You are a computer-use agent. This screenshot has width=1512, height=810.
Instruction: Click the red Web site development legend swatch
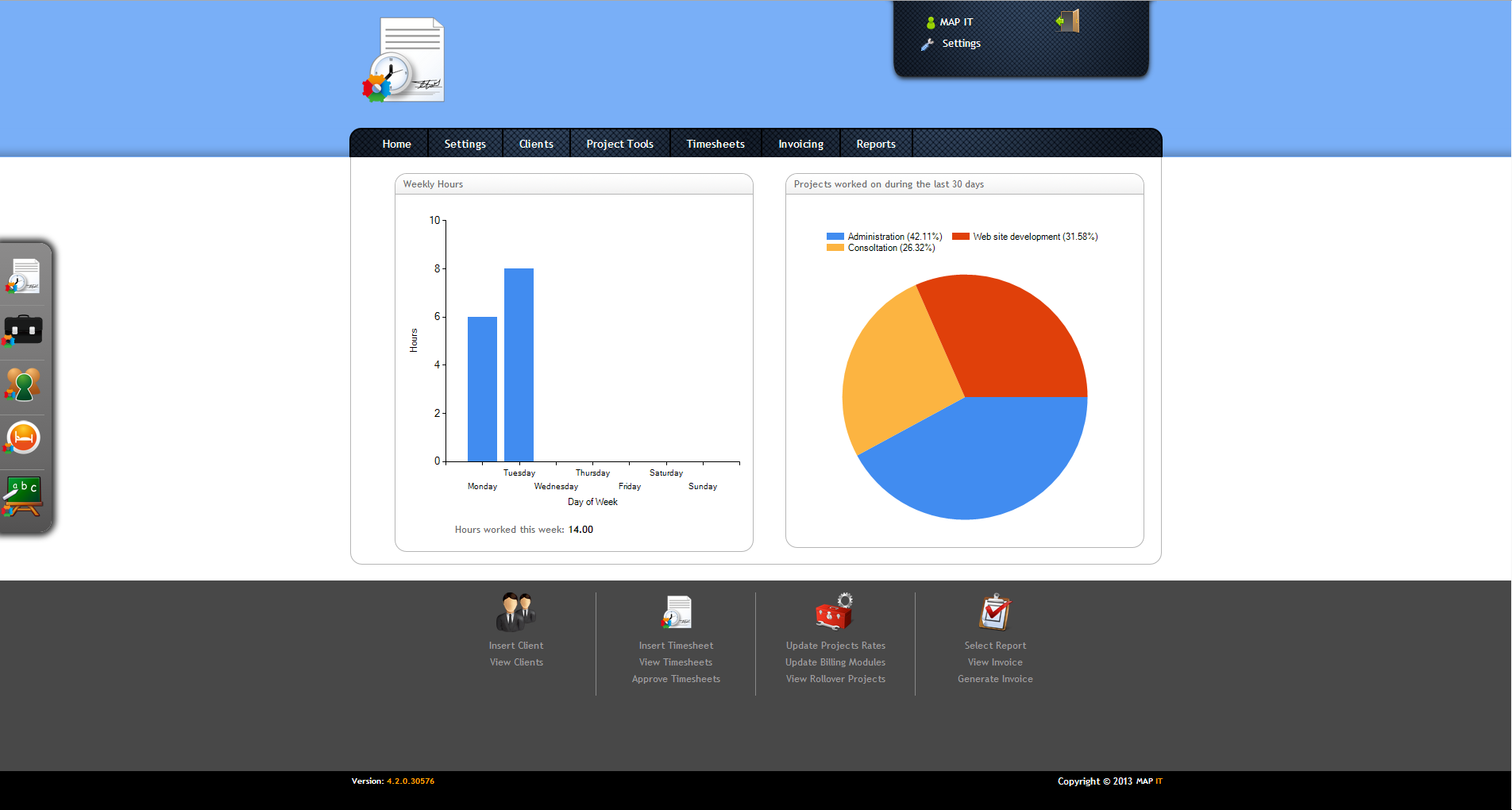point(960,237)
